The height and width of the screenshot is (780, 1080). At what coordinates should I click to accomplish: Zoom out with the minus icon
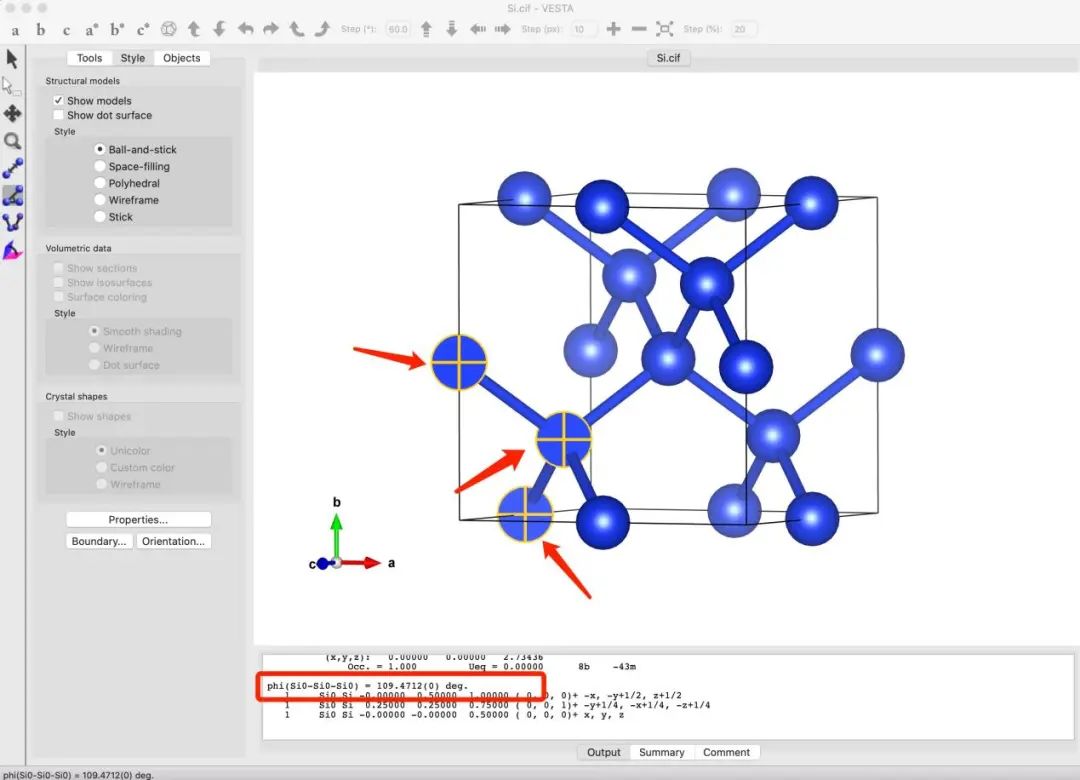639,29
